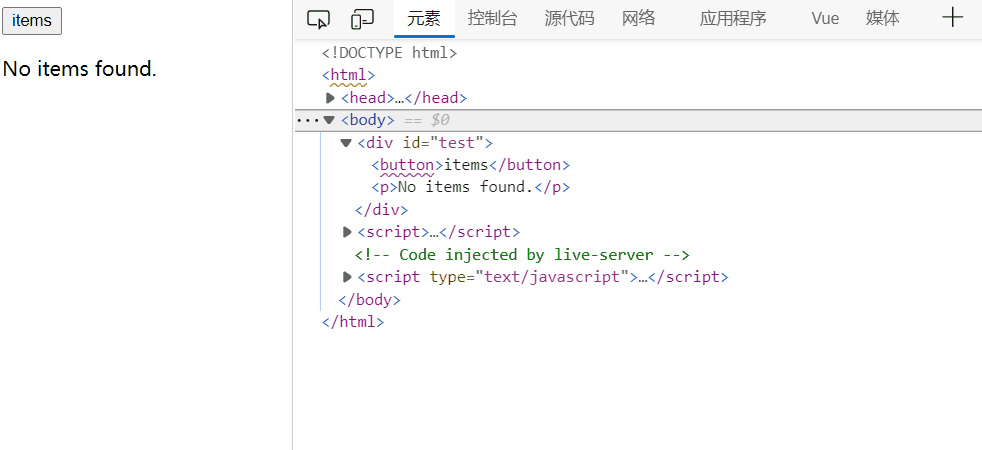This screenshot has width=982, height=450.
Task: Open more tools with the plus icon
Action: tap(952, 18)
